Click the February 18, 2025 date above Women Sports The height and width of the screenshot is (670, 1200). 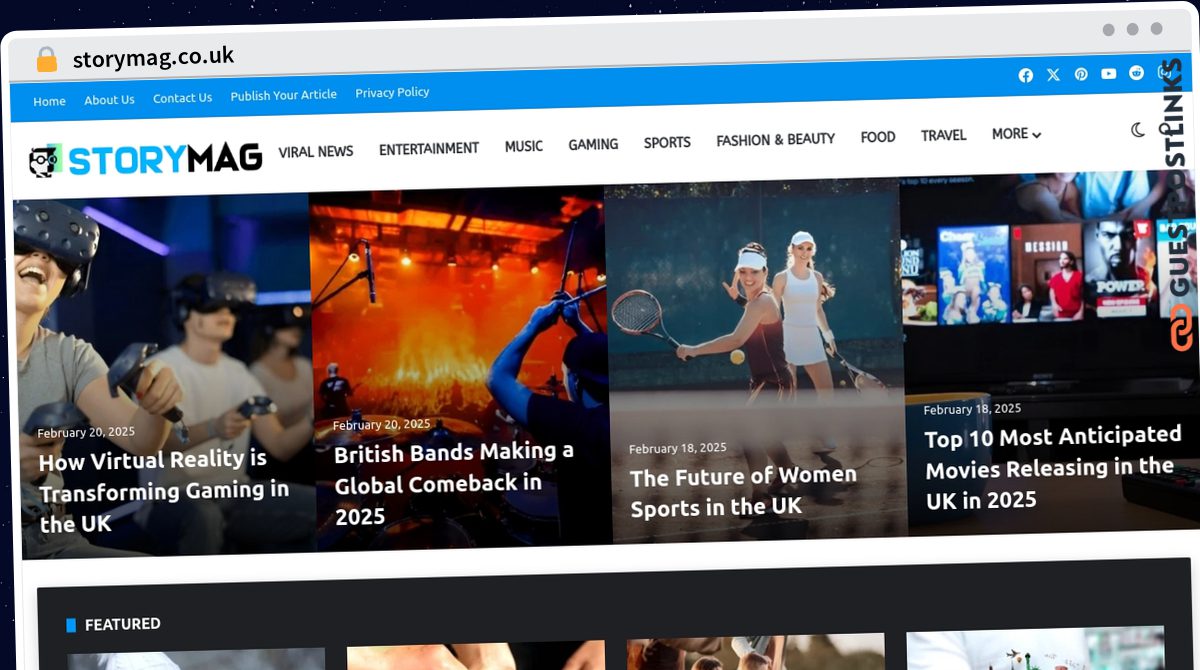click(x=678, y=448)
